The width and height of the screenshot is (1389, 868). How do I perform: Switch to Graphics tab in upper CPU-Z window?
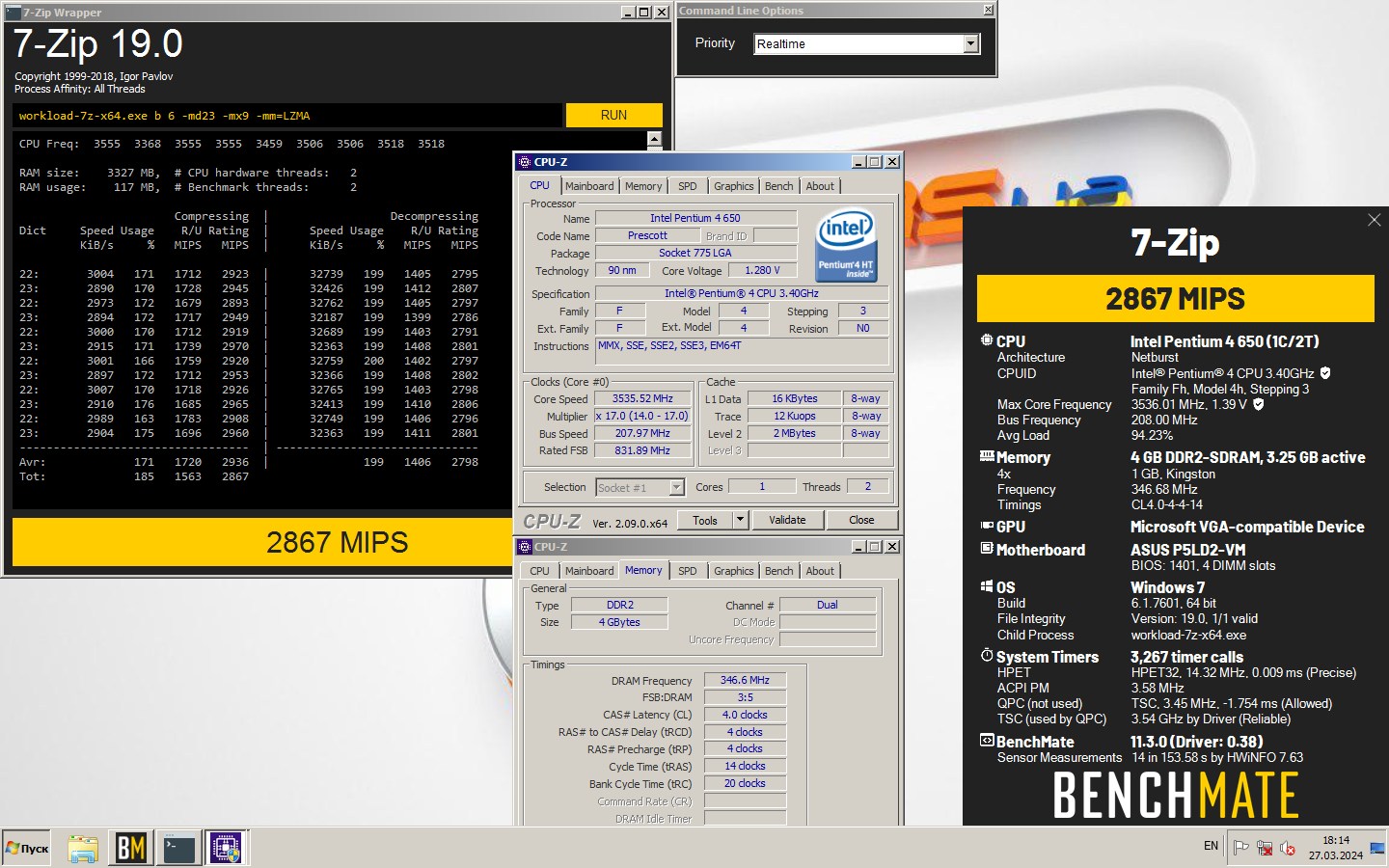733,186
